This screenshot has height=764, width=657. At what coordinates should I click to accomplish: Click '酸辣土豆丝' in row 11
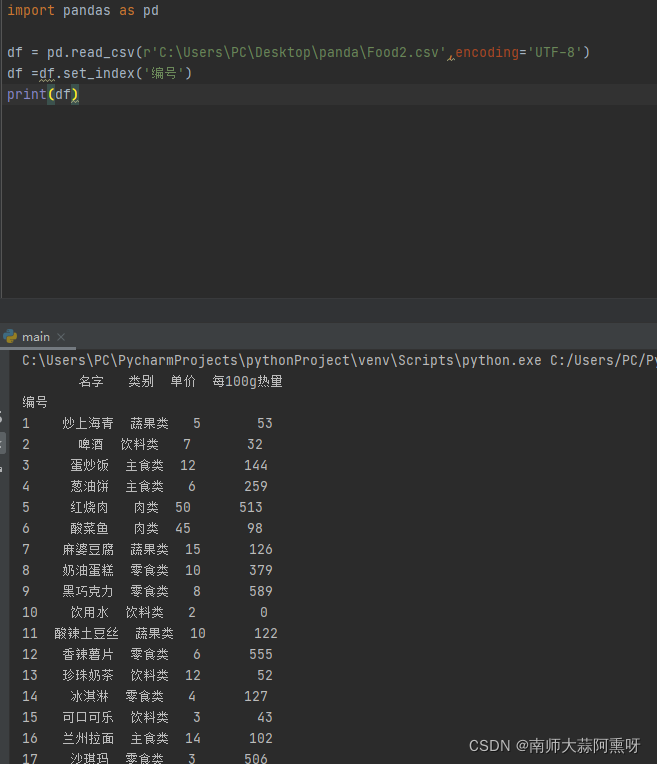(x=86, y=633)
